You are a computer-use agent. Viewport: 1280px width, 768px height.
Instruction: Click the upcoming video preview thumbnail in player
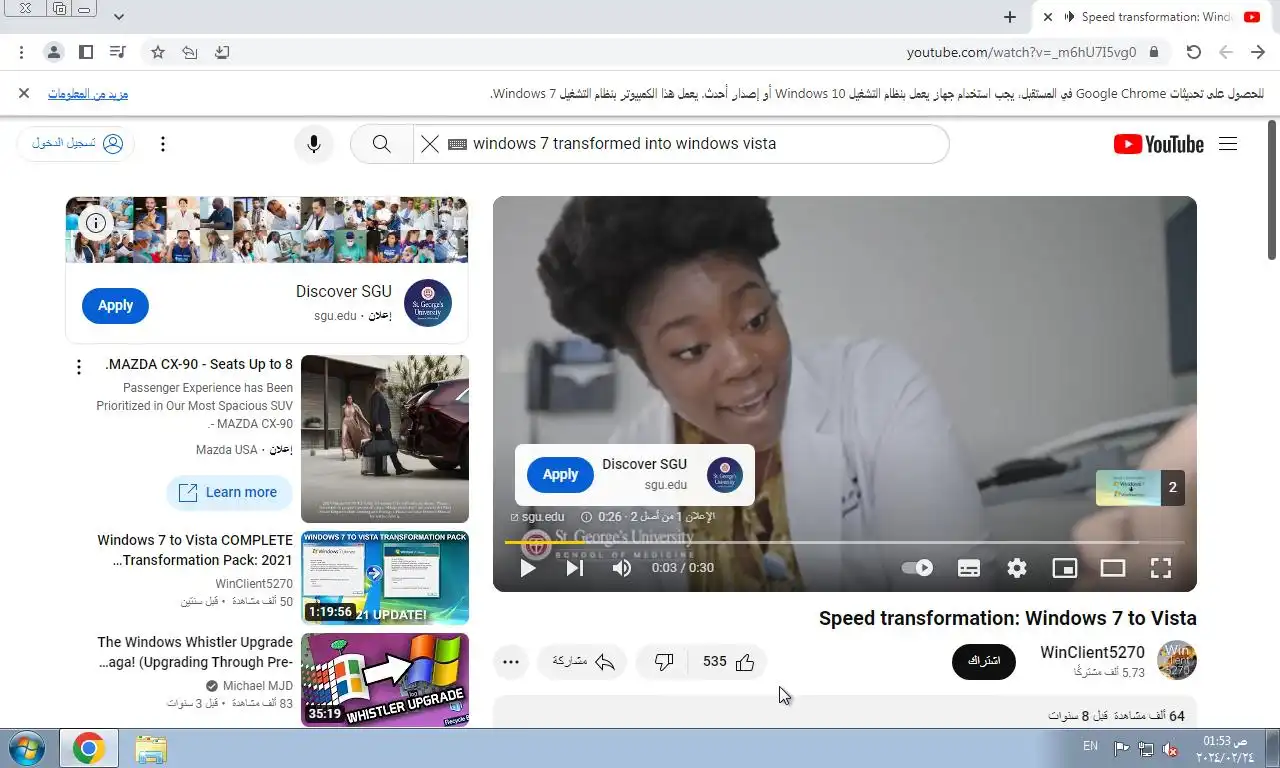(x=1140, y=488)
